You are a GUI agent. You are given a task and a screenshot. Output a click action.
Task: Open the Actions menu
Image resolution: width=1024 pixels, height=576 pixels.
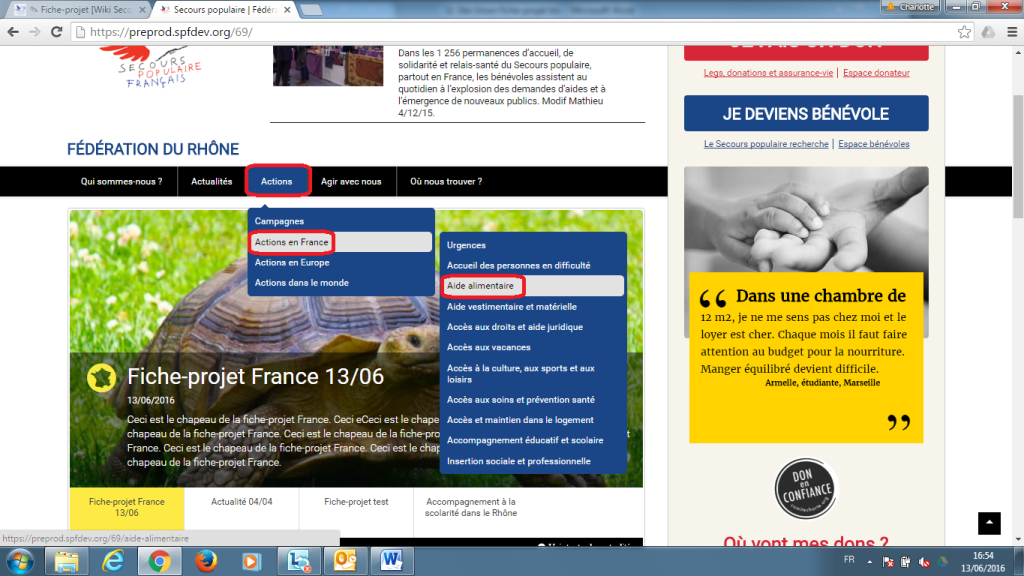coord(277,182)
